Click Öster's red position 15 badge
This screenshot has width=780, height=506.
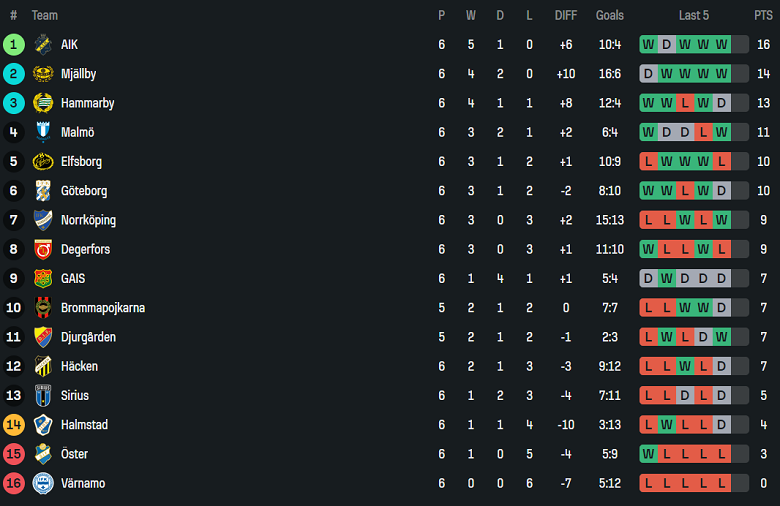pyautogui.click(x=13, y=454)
